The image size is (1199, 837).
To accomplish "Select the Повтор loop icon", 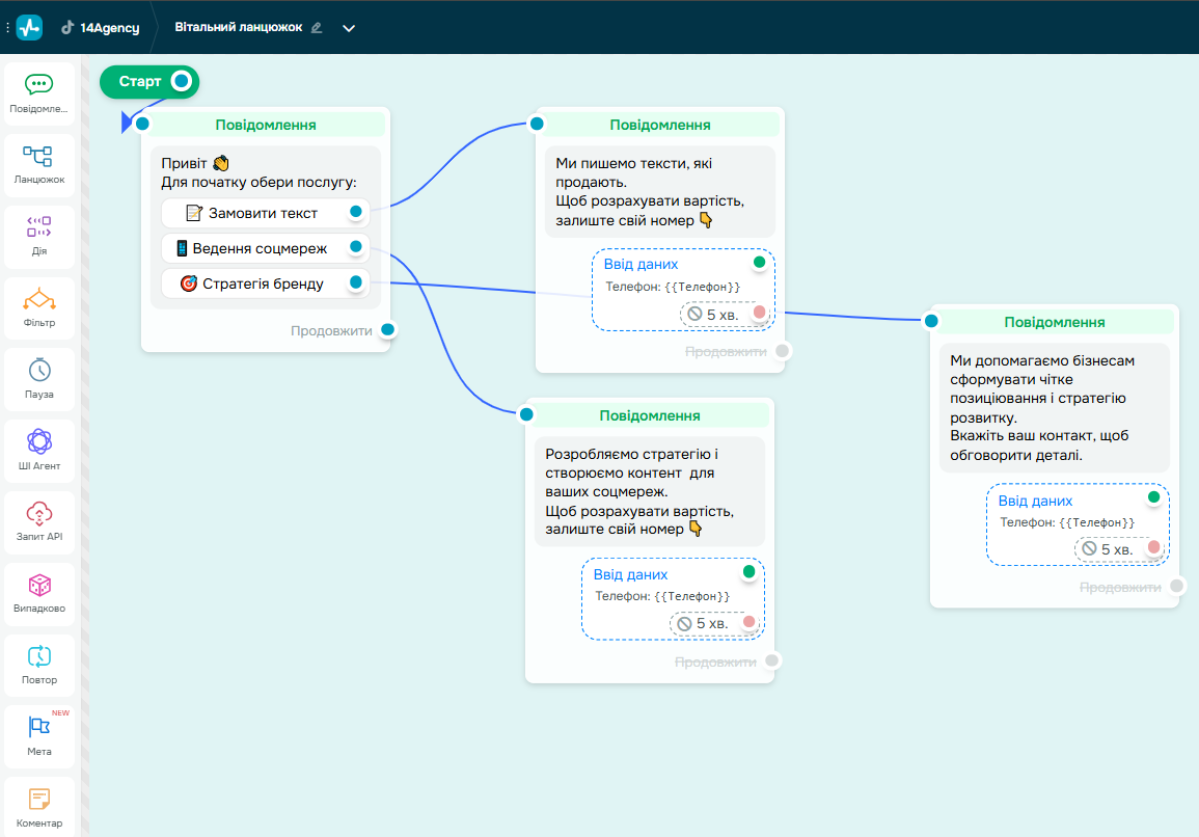I will coord(39,657).
